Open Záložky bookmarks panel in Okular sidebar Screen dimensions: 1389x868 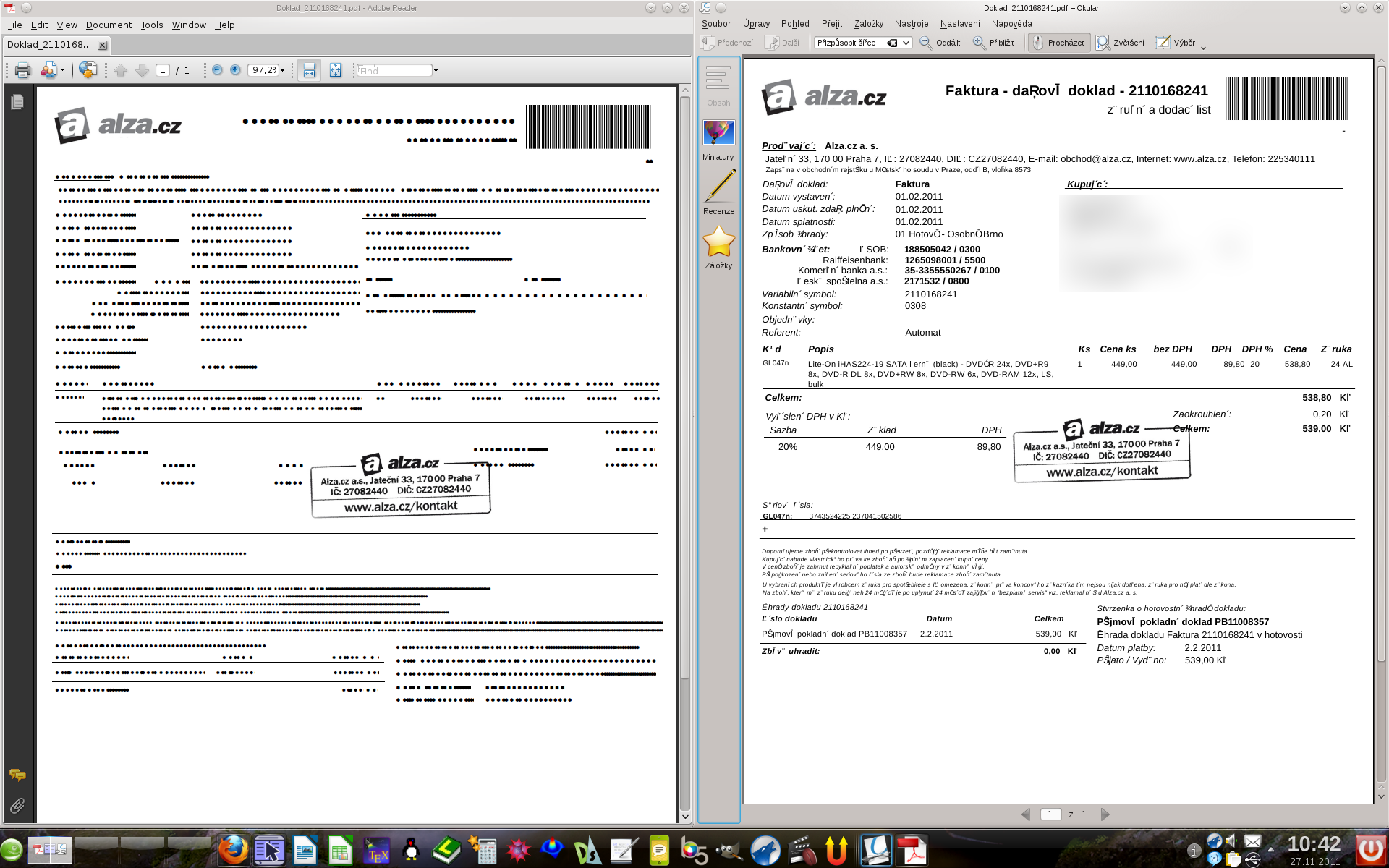click(x=718, y=247)
